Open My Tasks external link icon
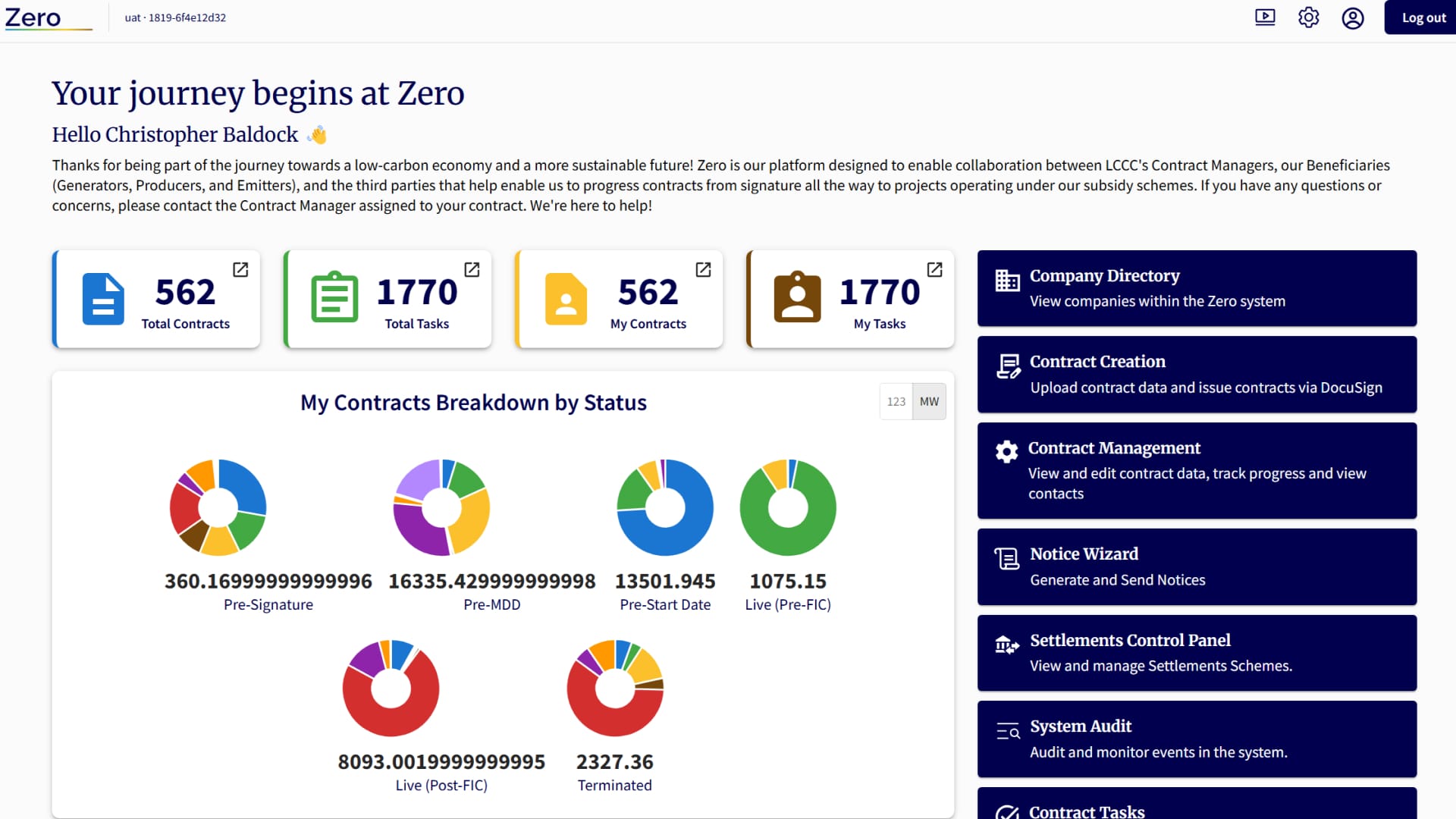This screenshot has width=1456, height=819. 934,269
